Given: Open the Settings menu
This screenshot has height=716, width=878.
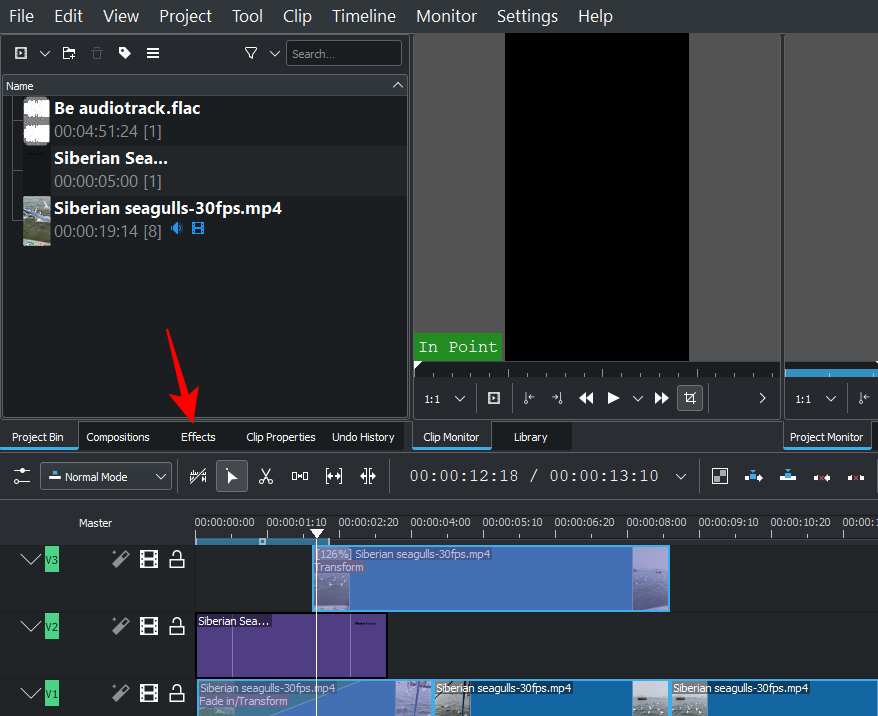Looking at the screenshot, I should (527, 16).
